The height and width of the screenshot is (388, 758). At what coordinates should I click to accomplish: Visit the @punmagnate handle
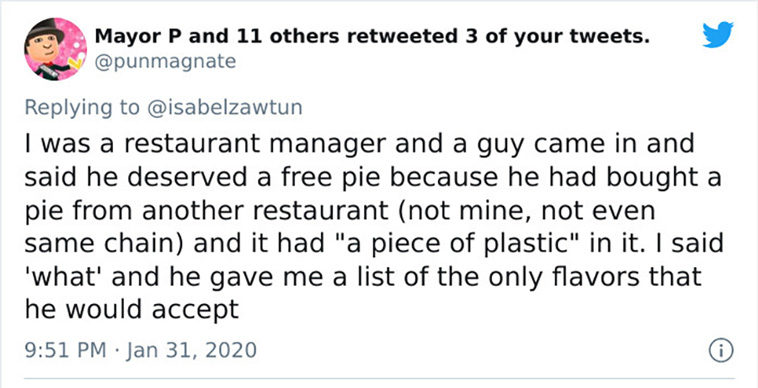(x=165, y=62)
